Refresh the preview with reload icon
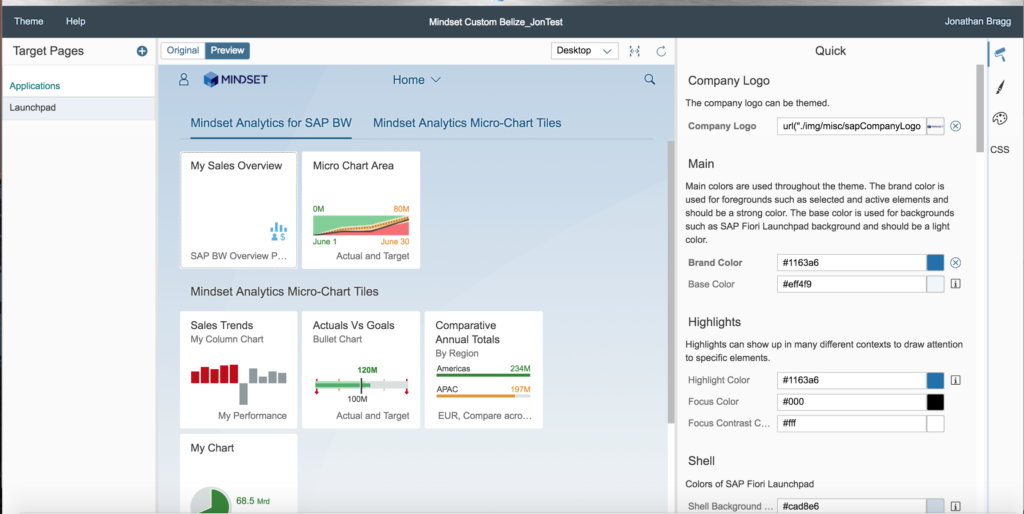1024x514 pixels. coord(661,51)
